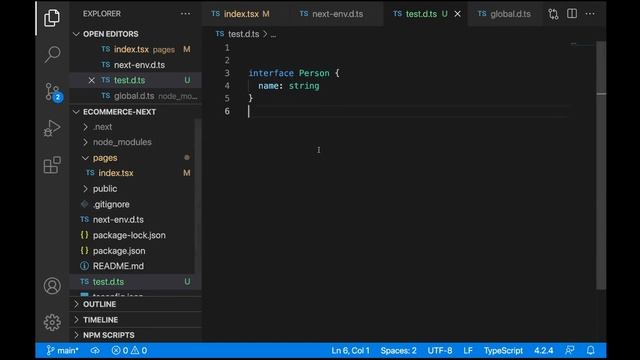Open problems panel showing 0 errors
This screenshot has height=360, width=640.
coord(129,351)
